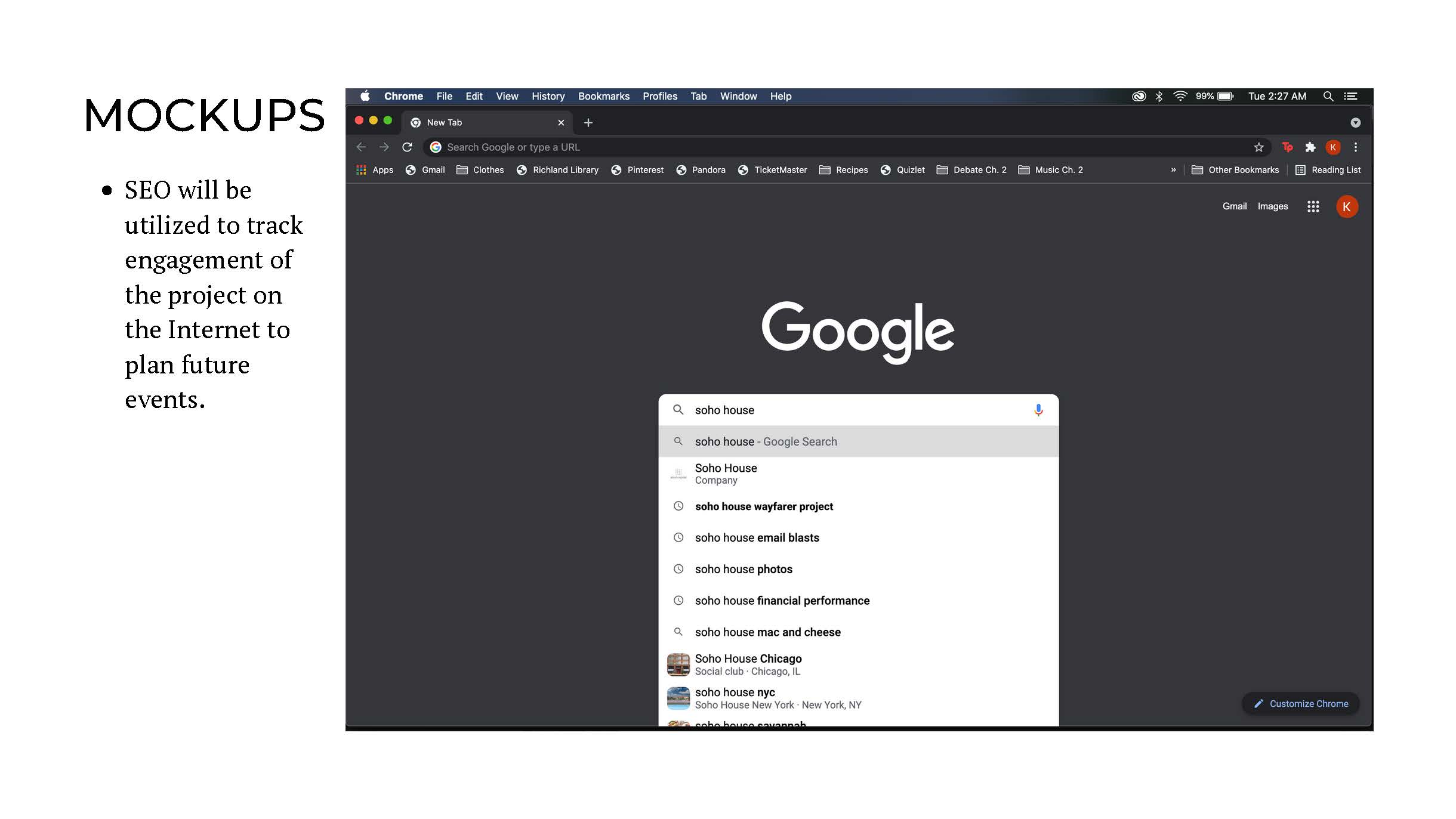Open the Help menu

[780, 96]
